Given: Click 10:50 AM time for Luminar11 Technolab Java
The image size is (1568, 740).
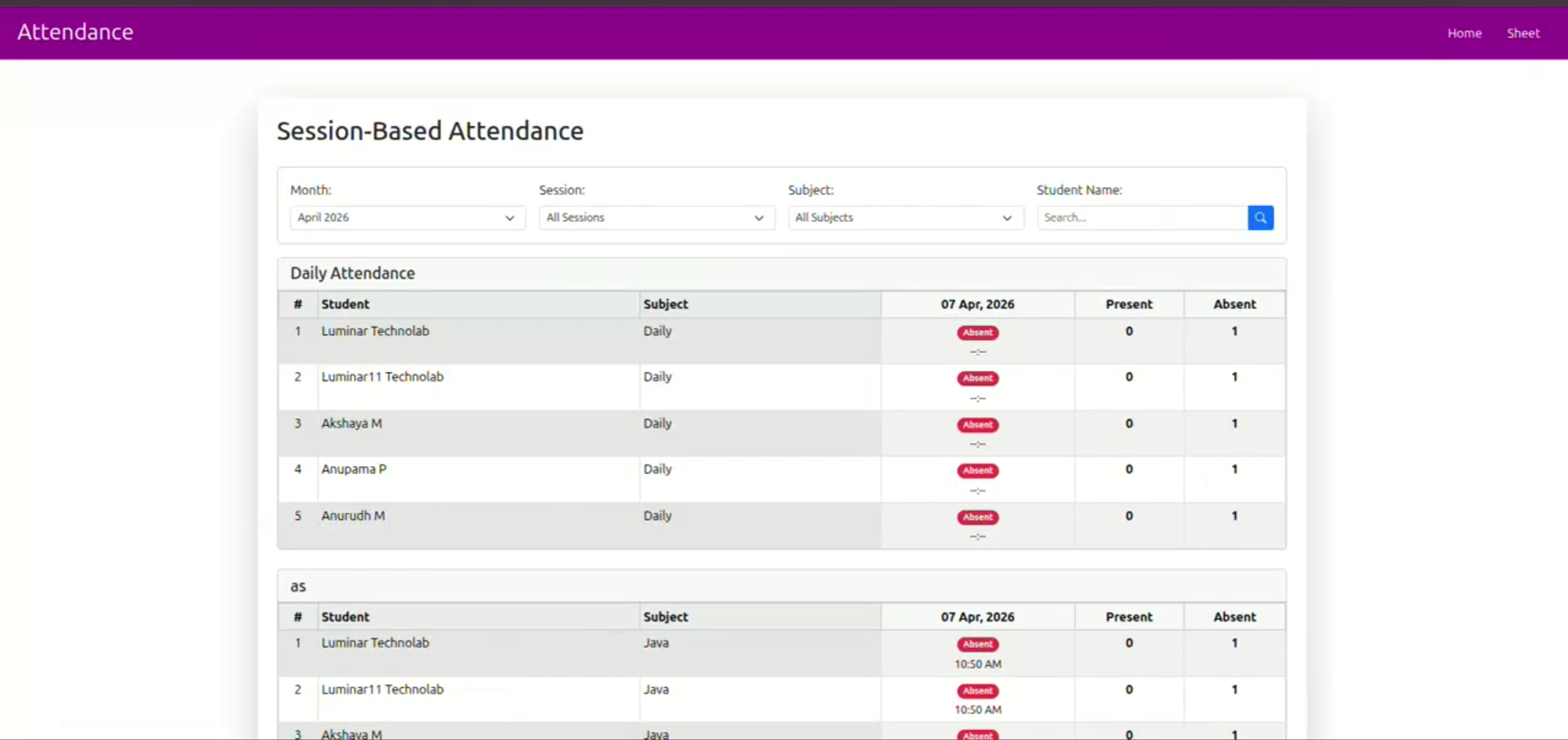Looking at the screenshot, I should tap(978, 710).
